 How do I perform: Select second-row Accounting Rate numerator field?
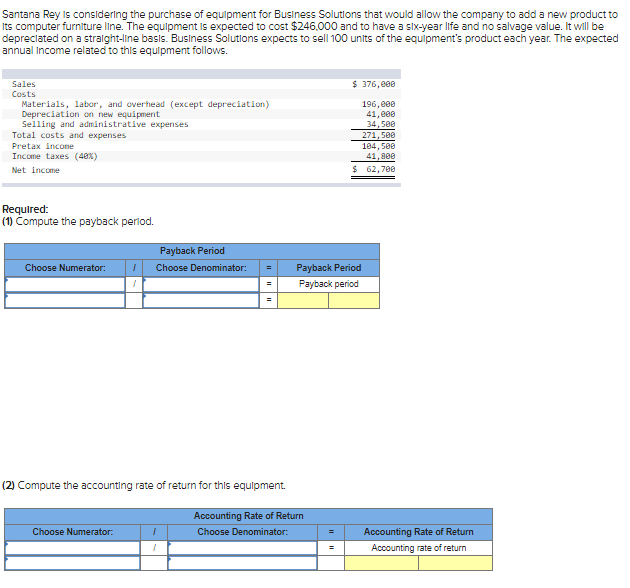(x=73, y=563)
